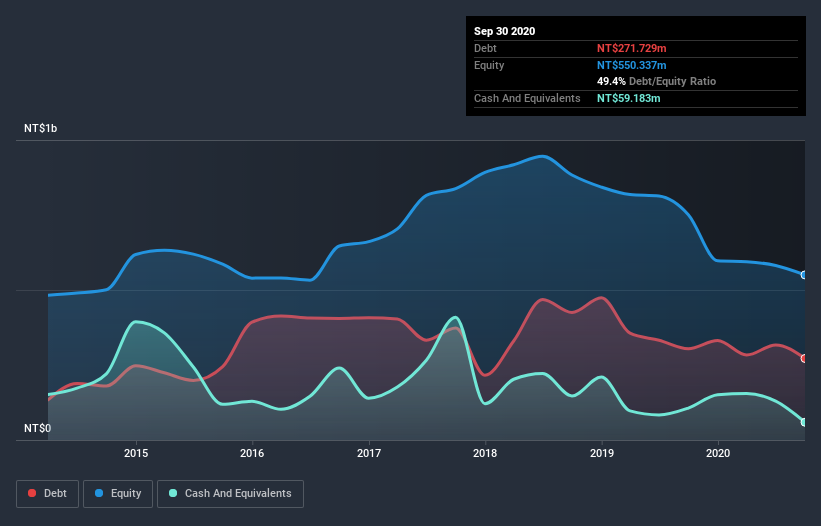Image resolution: width=821 pixels, height=526 pixels.
Task: Click the Debt tooltip row label
Action: 485,48
